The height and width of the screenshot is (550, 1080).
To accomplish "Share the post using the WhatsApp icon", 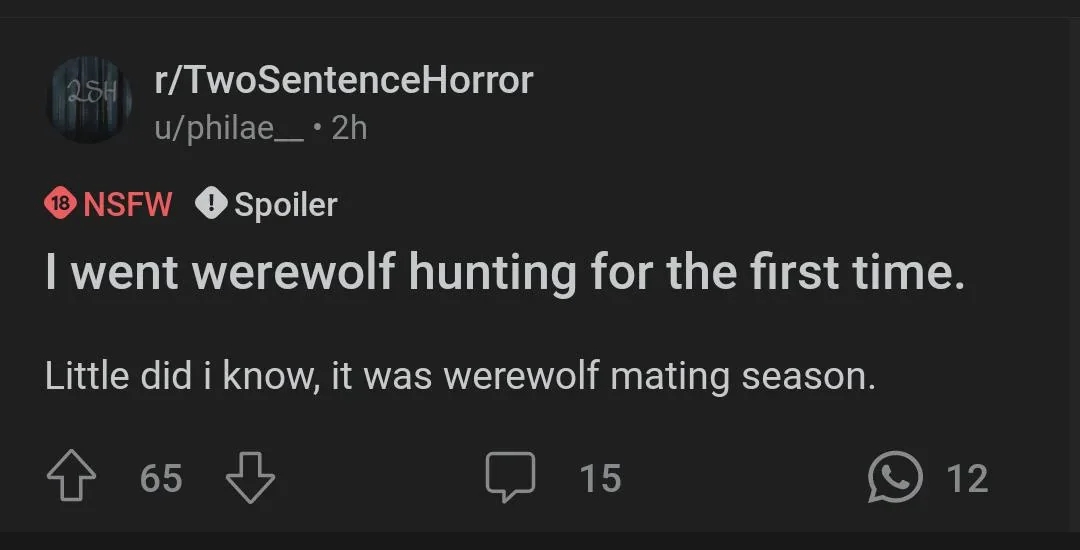I will (x=894, y=478).
